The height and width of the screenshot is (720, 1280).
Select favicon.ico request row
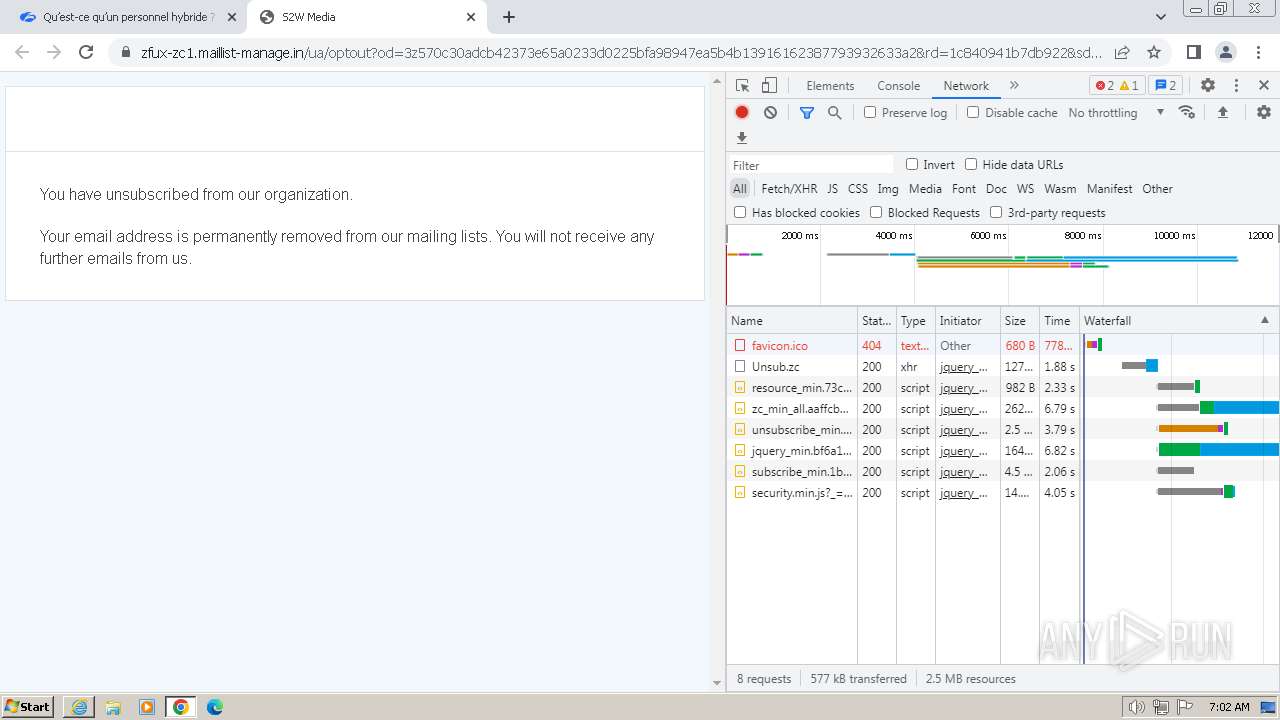click(x=1003, y=345)
